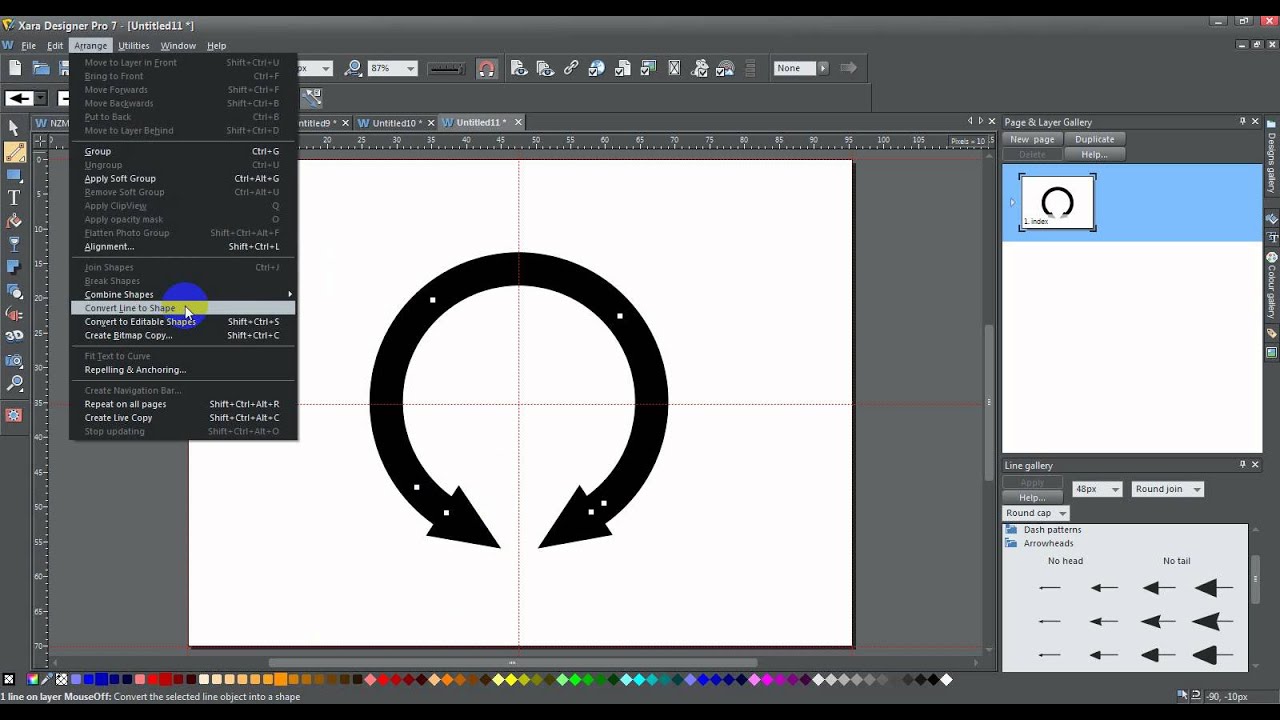Close the Untitled11 document tab
Screen dimensions: 1280x720
point(517,122)
